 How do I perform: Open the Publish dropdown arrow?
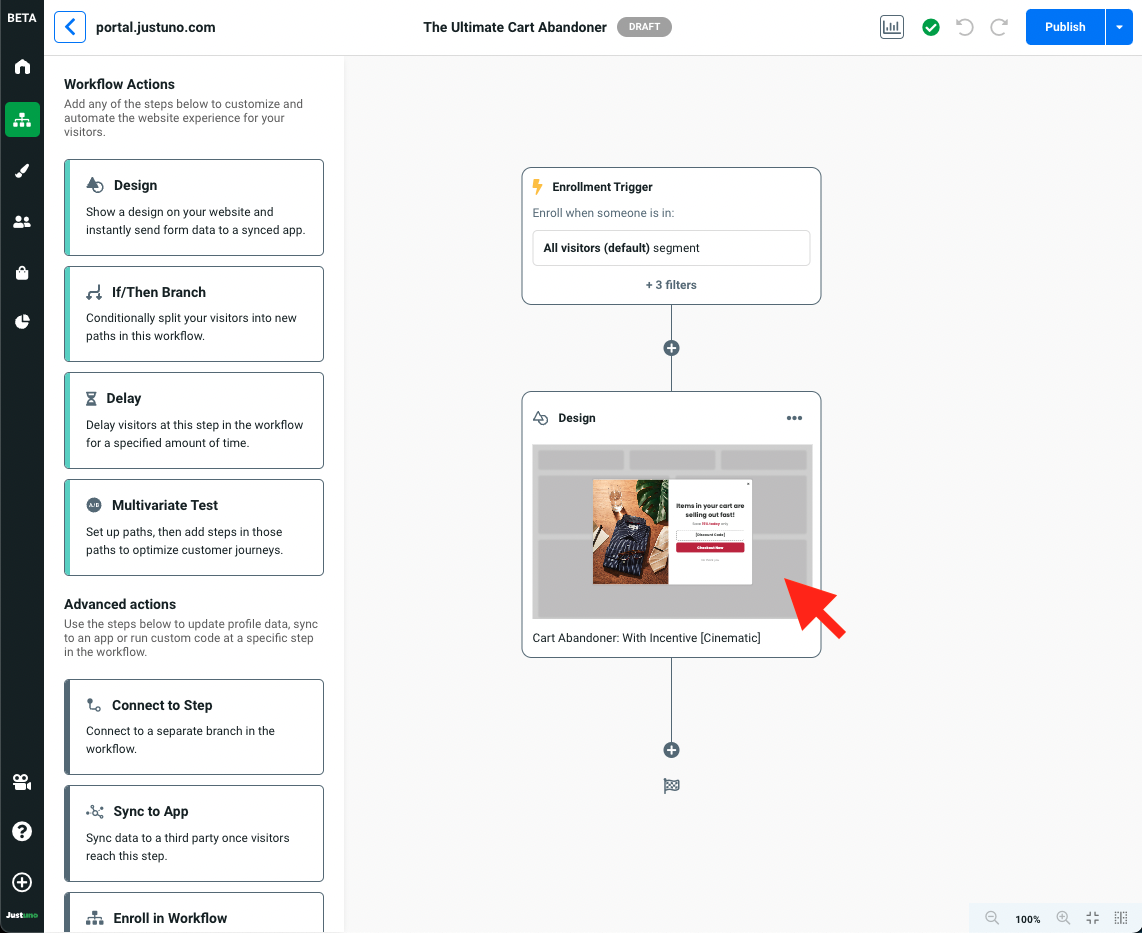click(x=1119, y=28)
